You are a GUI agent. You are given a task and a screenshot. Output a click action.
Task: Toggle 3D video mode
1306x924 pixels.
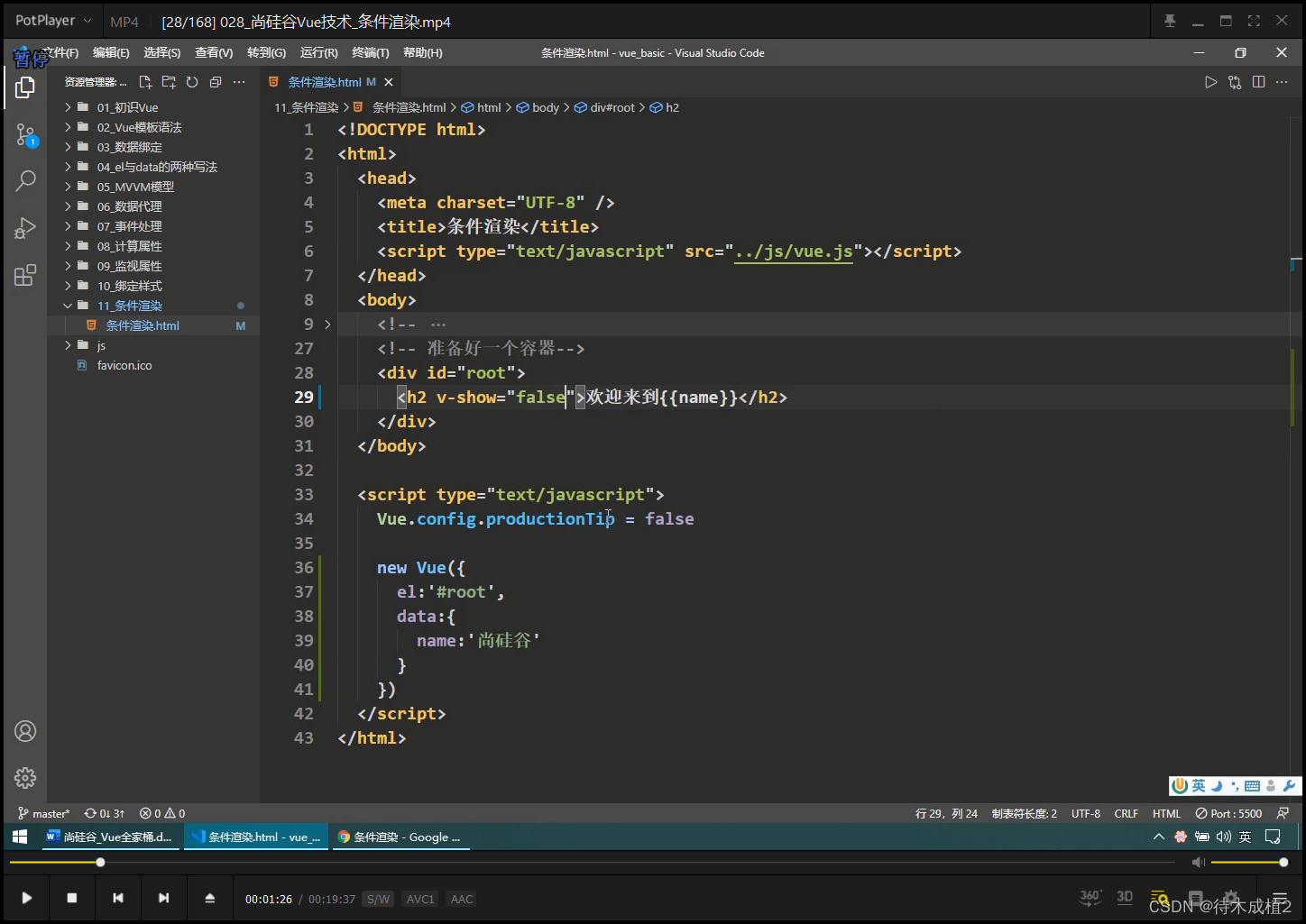pyautogui.click(x=1125, y=897)
